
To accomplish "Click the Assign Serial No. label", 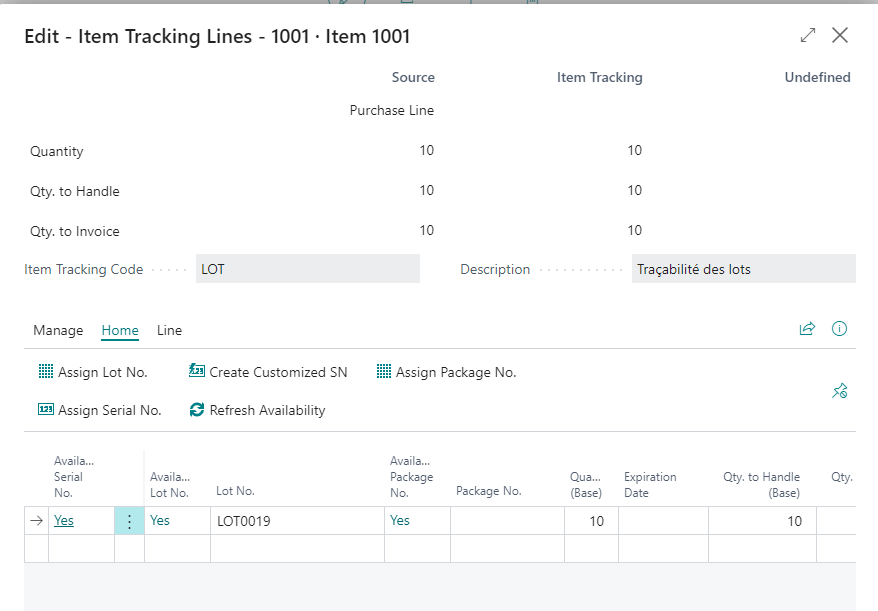I will [x=110, y=411].
